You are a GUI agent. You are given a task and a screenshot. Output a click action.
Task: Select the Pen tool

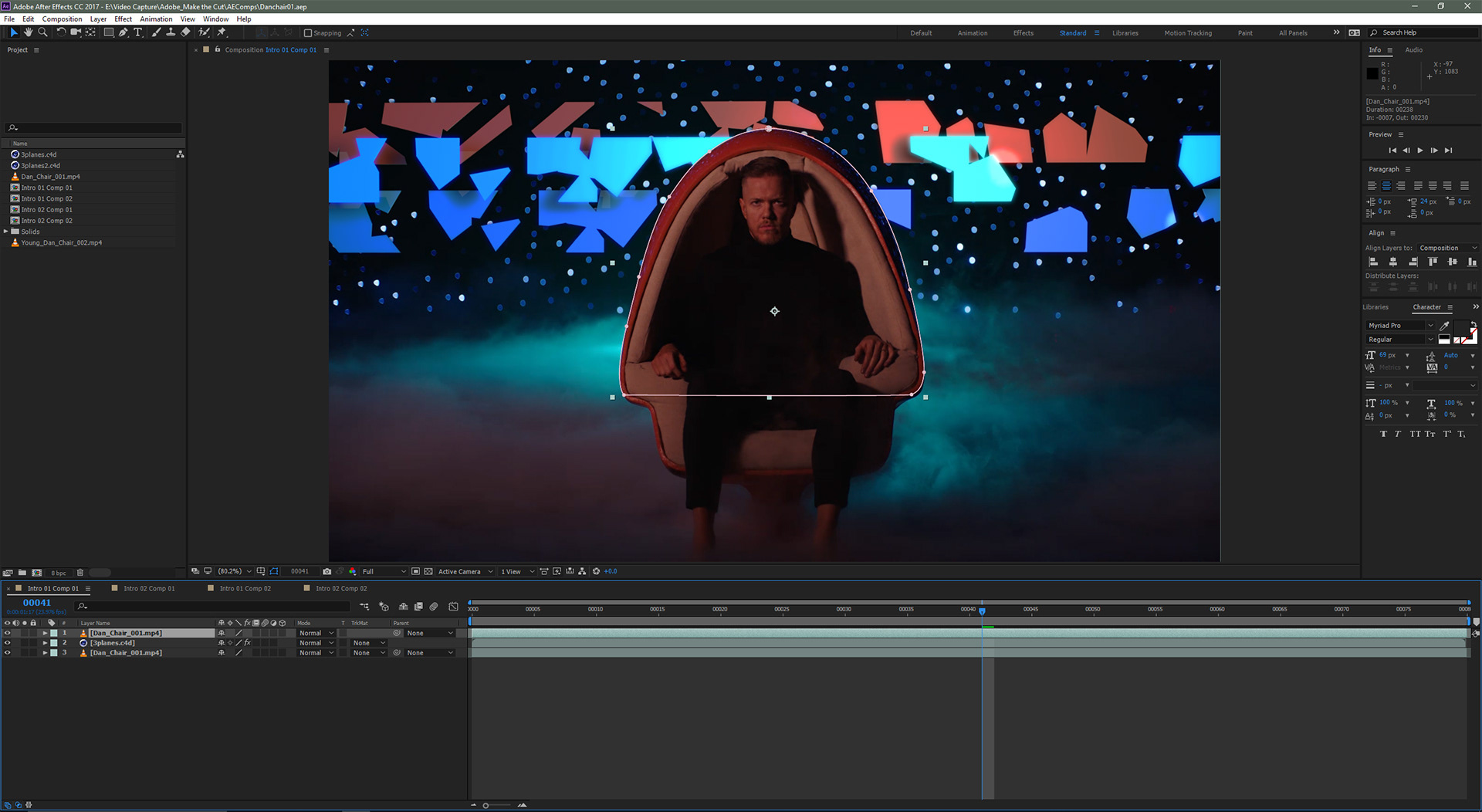(123, 32)
